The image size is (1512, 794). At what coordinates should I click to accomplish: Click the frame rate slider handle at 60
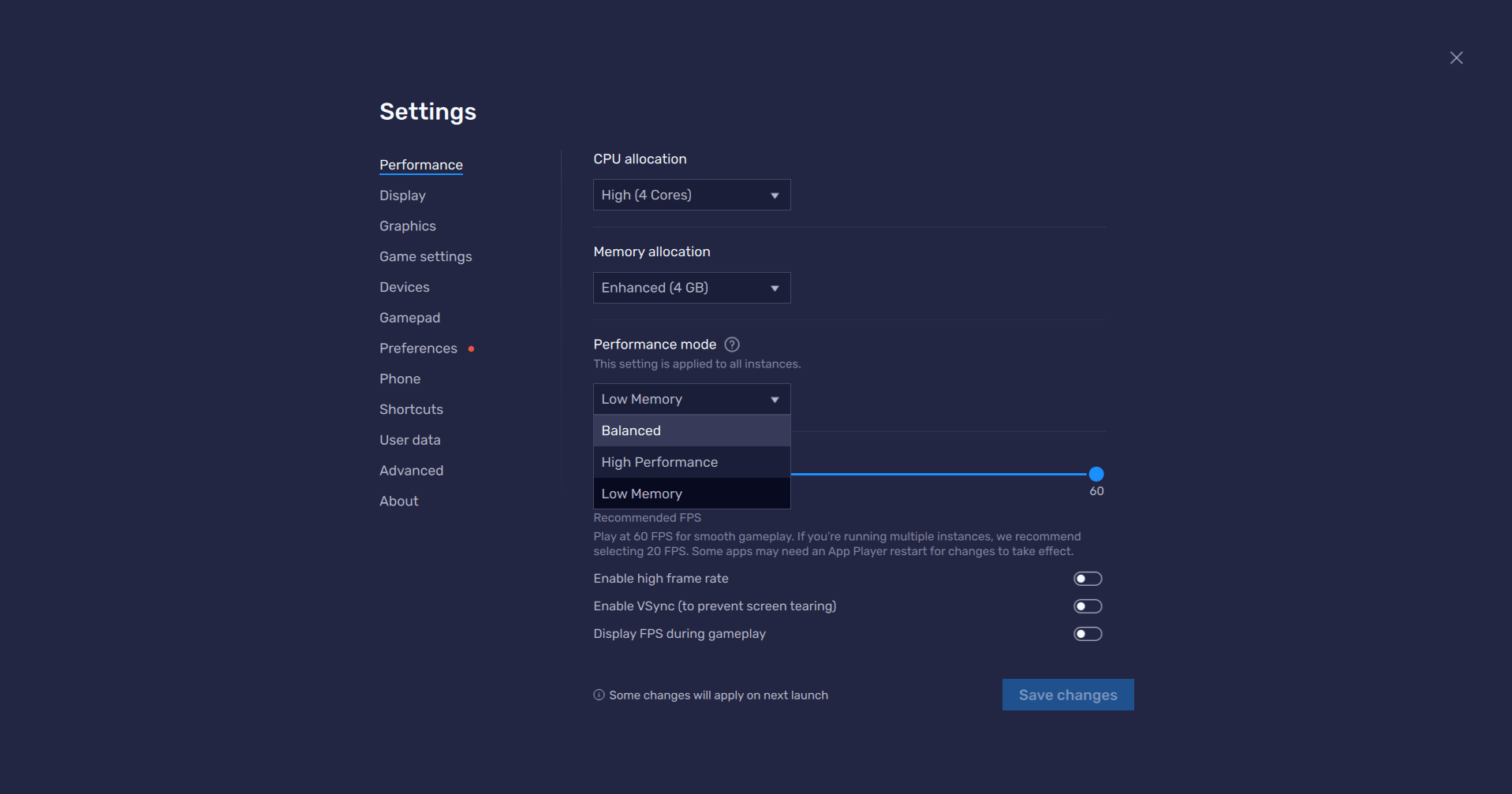click(x=1096, y=474)
